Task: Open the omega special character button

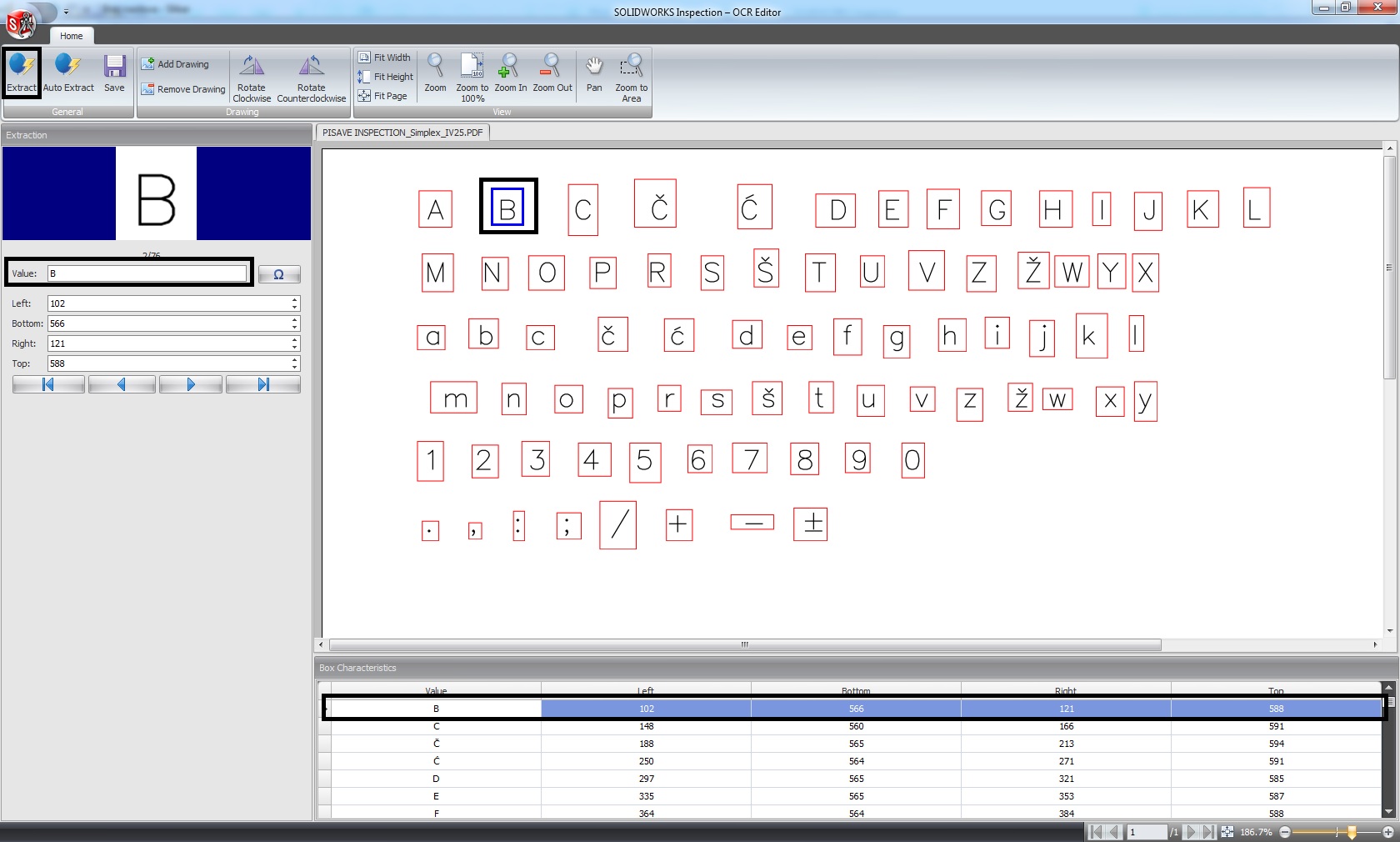Action: tap(279, 274)
